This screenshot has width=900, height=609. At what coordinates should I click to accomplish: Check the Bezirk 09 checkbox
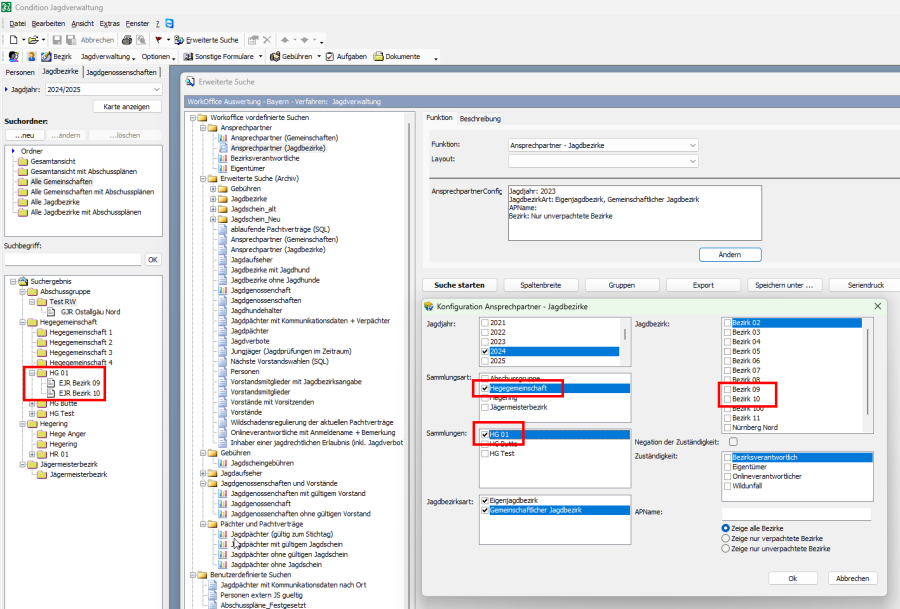727,388
